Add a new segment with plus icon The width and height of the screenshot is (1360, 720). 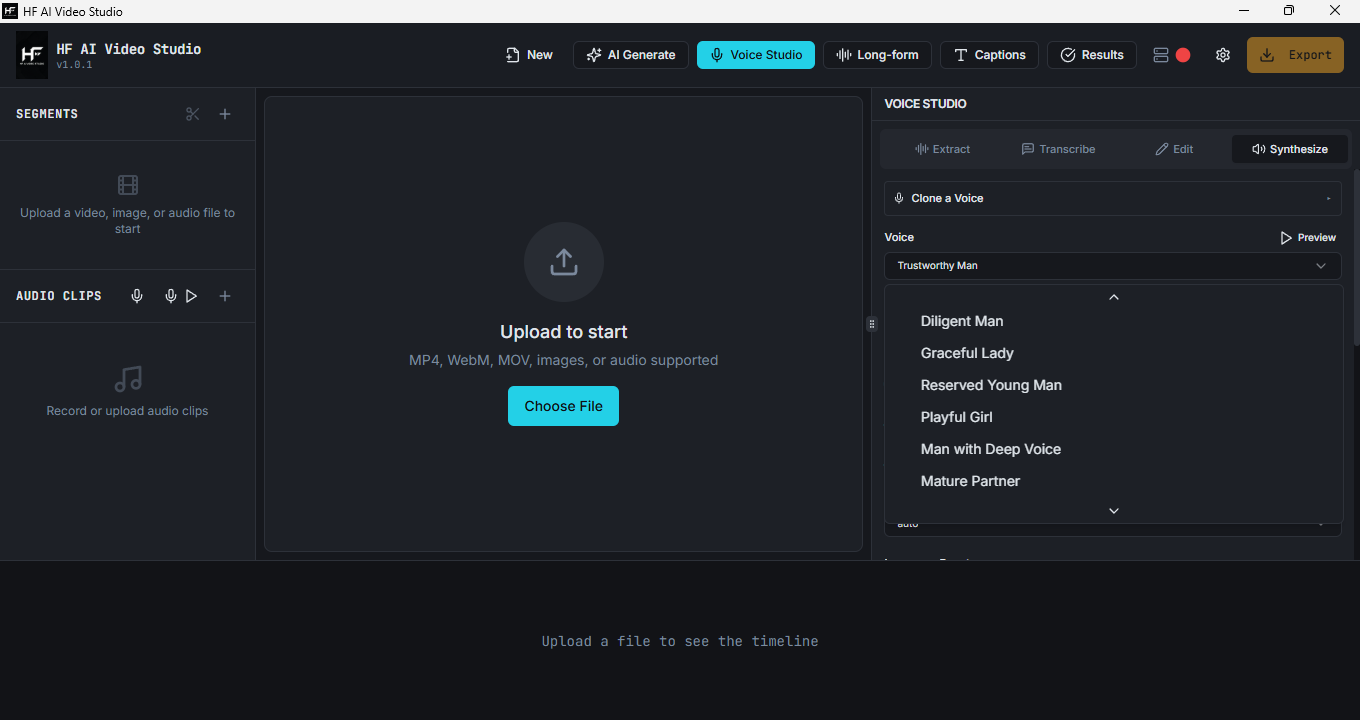coord(225,114)
